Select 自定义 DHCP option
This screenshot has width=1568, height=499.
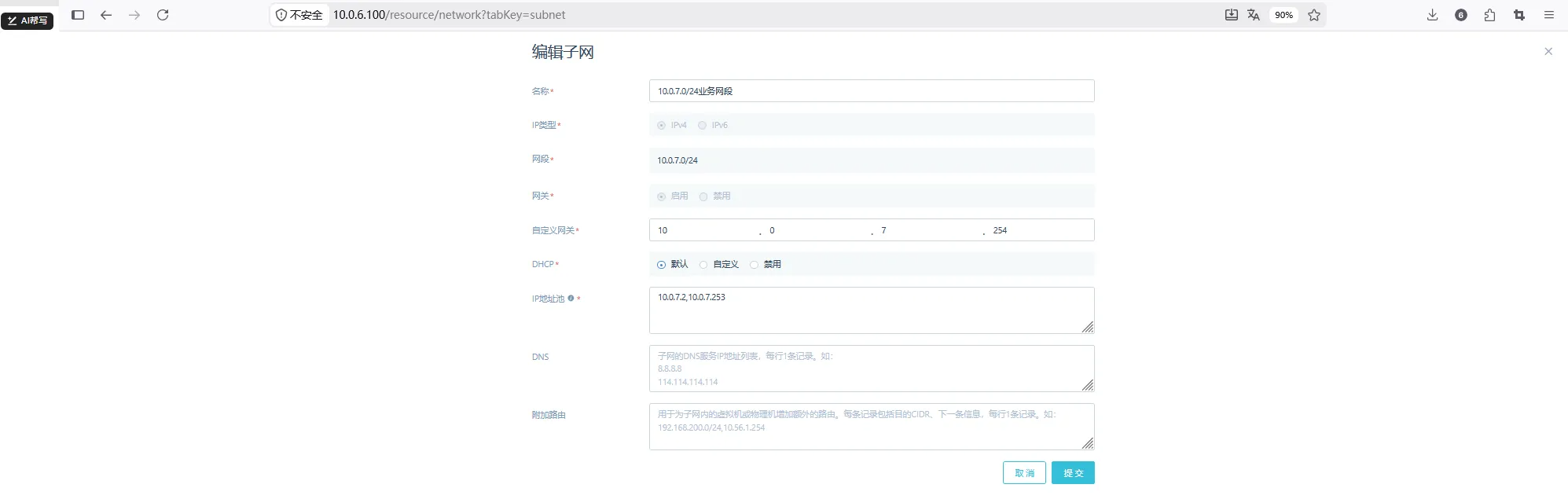point(703,265)
